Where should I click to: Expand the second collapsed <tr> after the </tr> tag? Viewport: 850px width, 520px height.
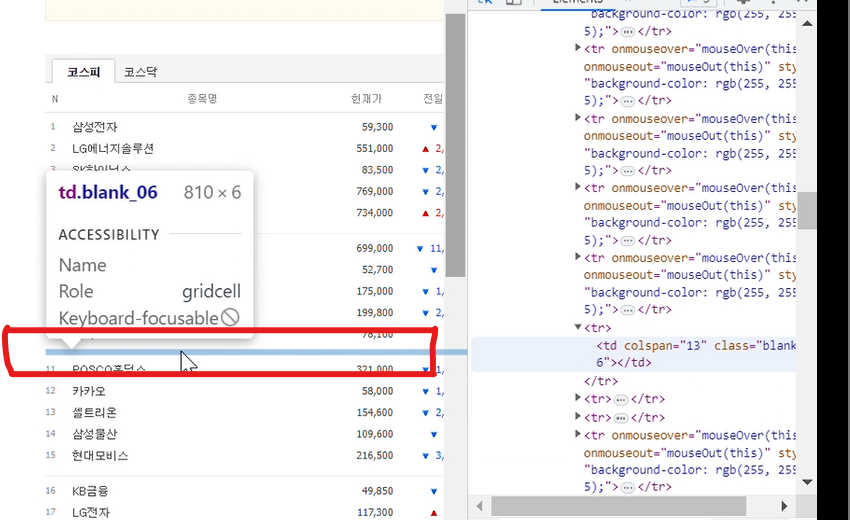tap(578, 416)
